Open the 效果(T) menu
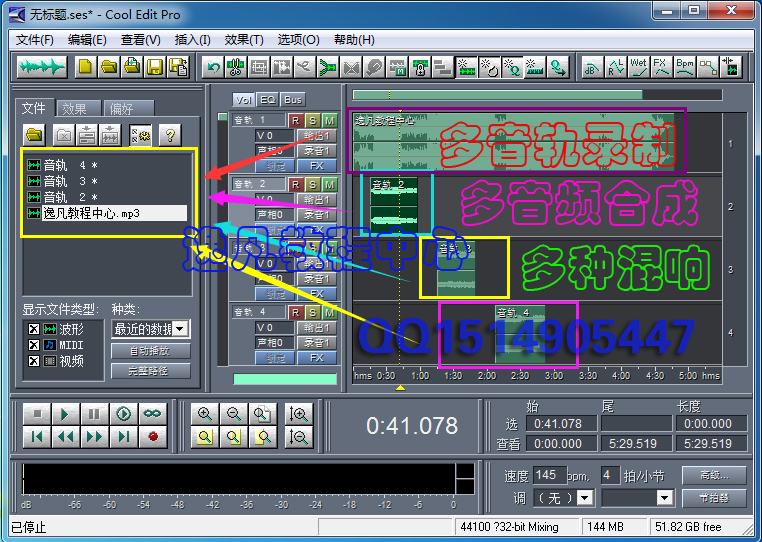The height and width of the screenshot is (542, 762). (244, 40)
